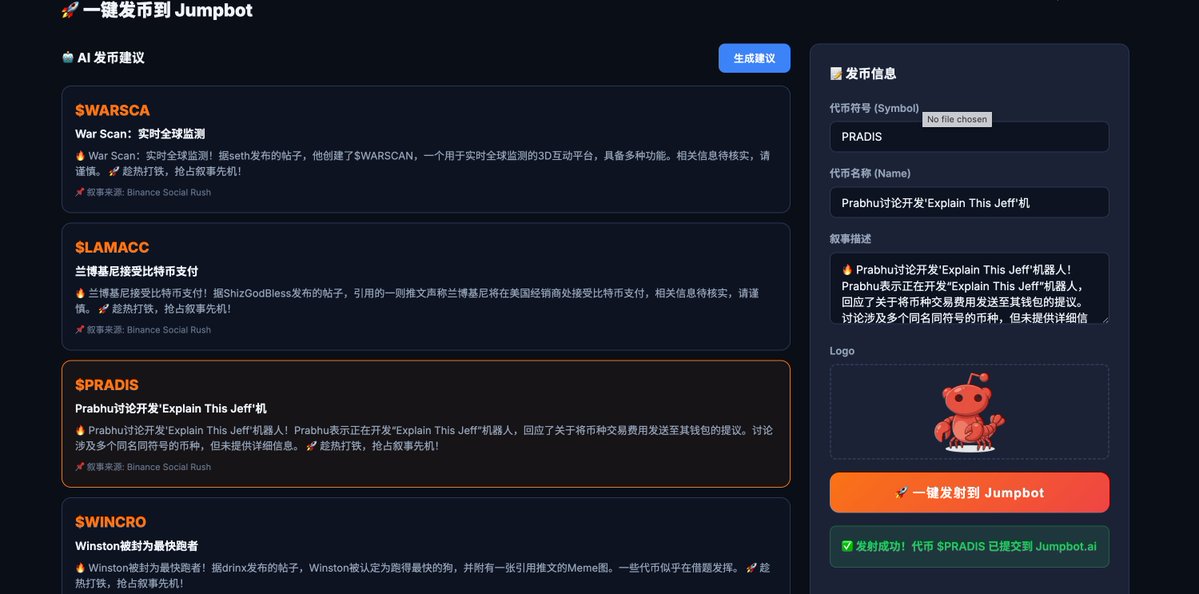Click the fire icon in $WARSCA description

click(x=80, y=156)
